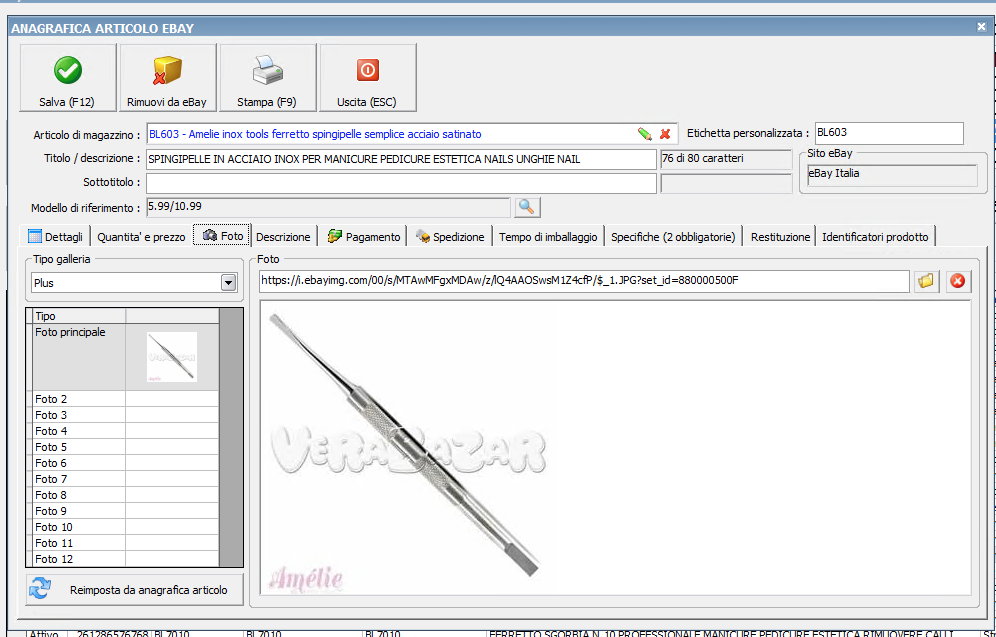Click the Articolo di magazzino field
The width and height of the screenshot is (996, 637).
412,134
